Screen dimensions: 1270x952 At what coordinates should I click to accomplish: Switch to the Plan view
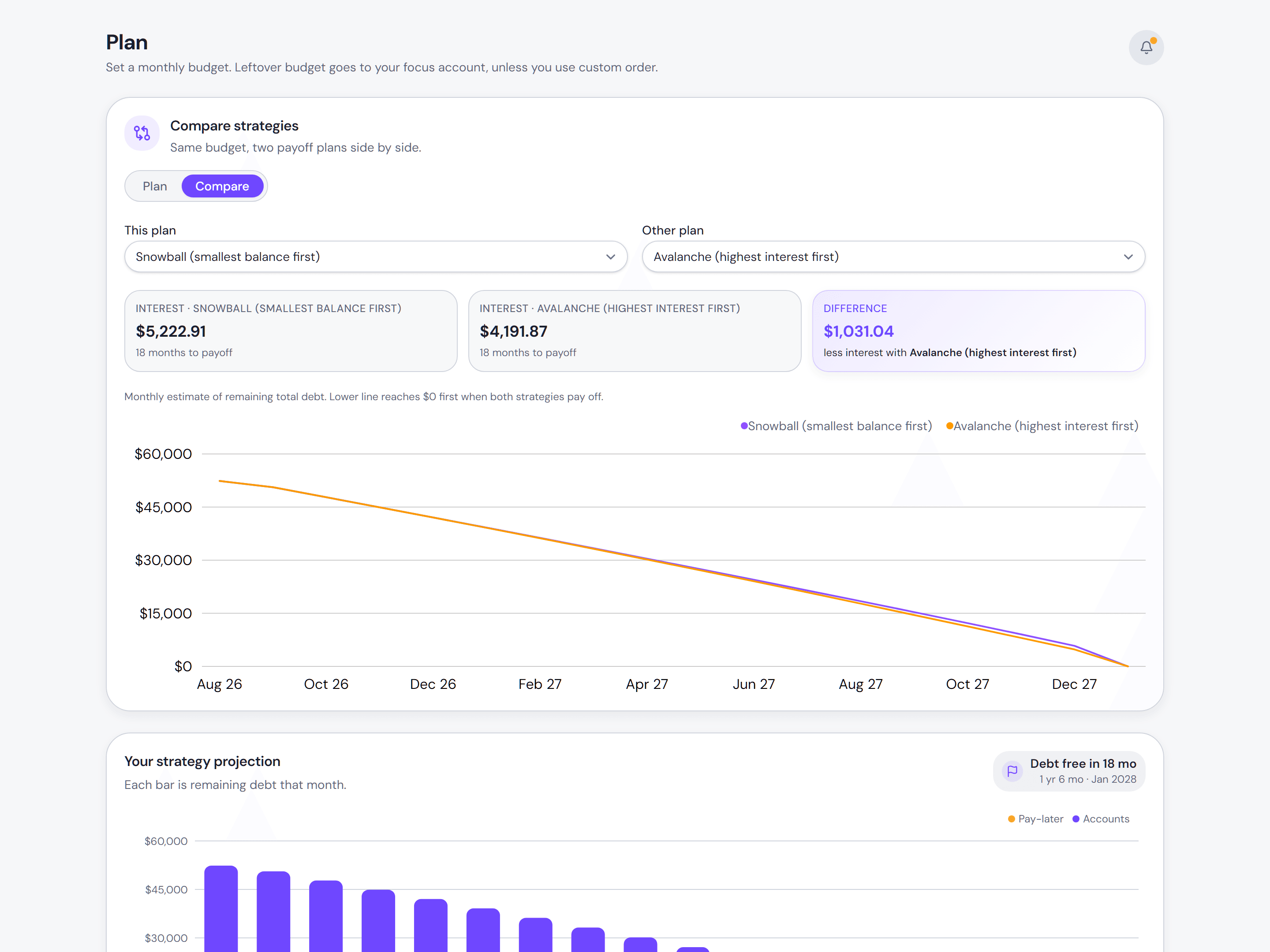155,186
